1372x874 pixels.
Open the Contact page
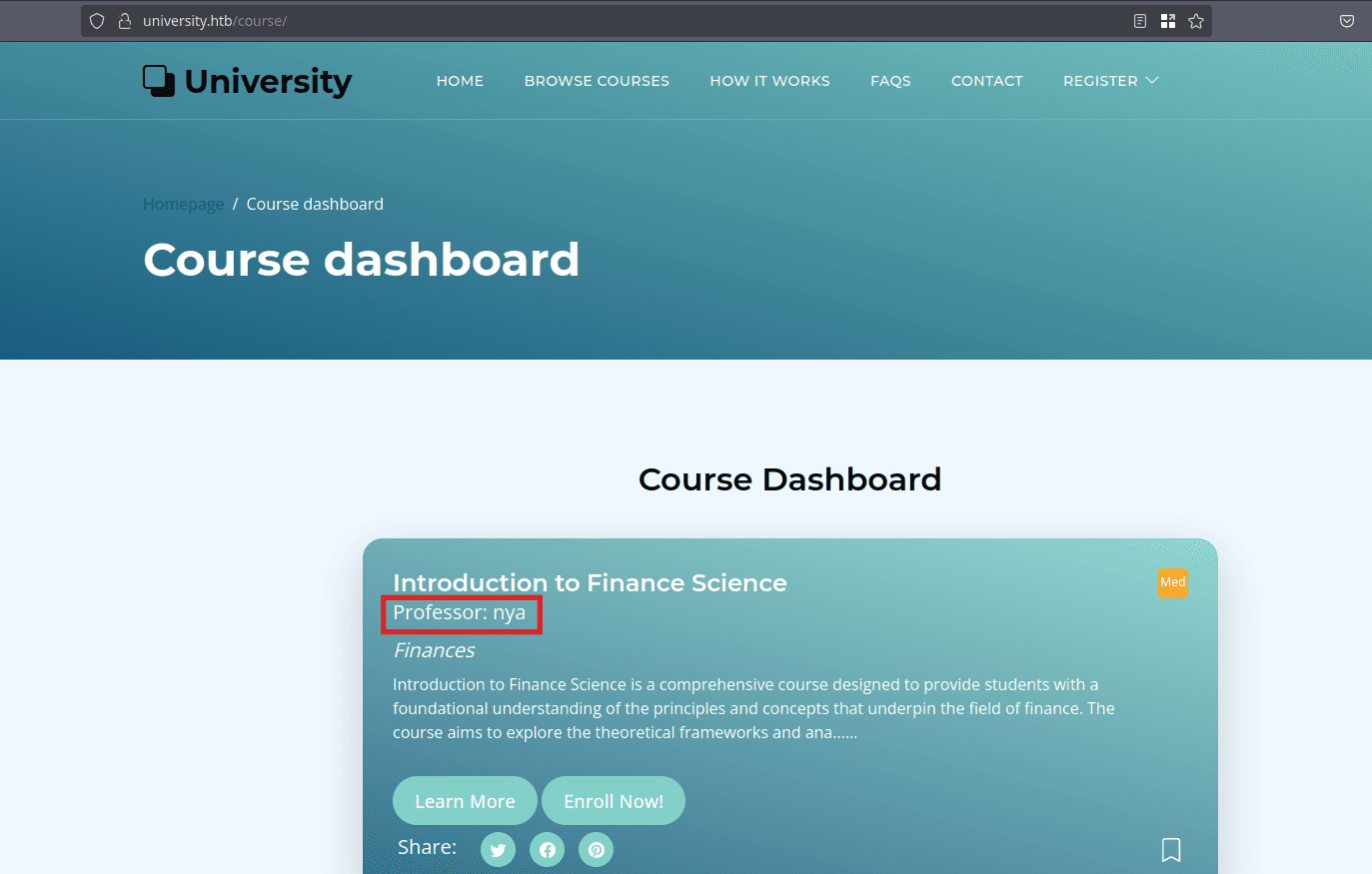click(986, 81)
